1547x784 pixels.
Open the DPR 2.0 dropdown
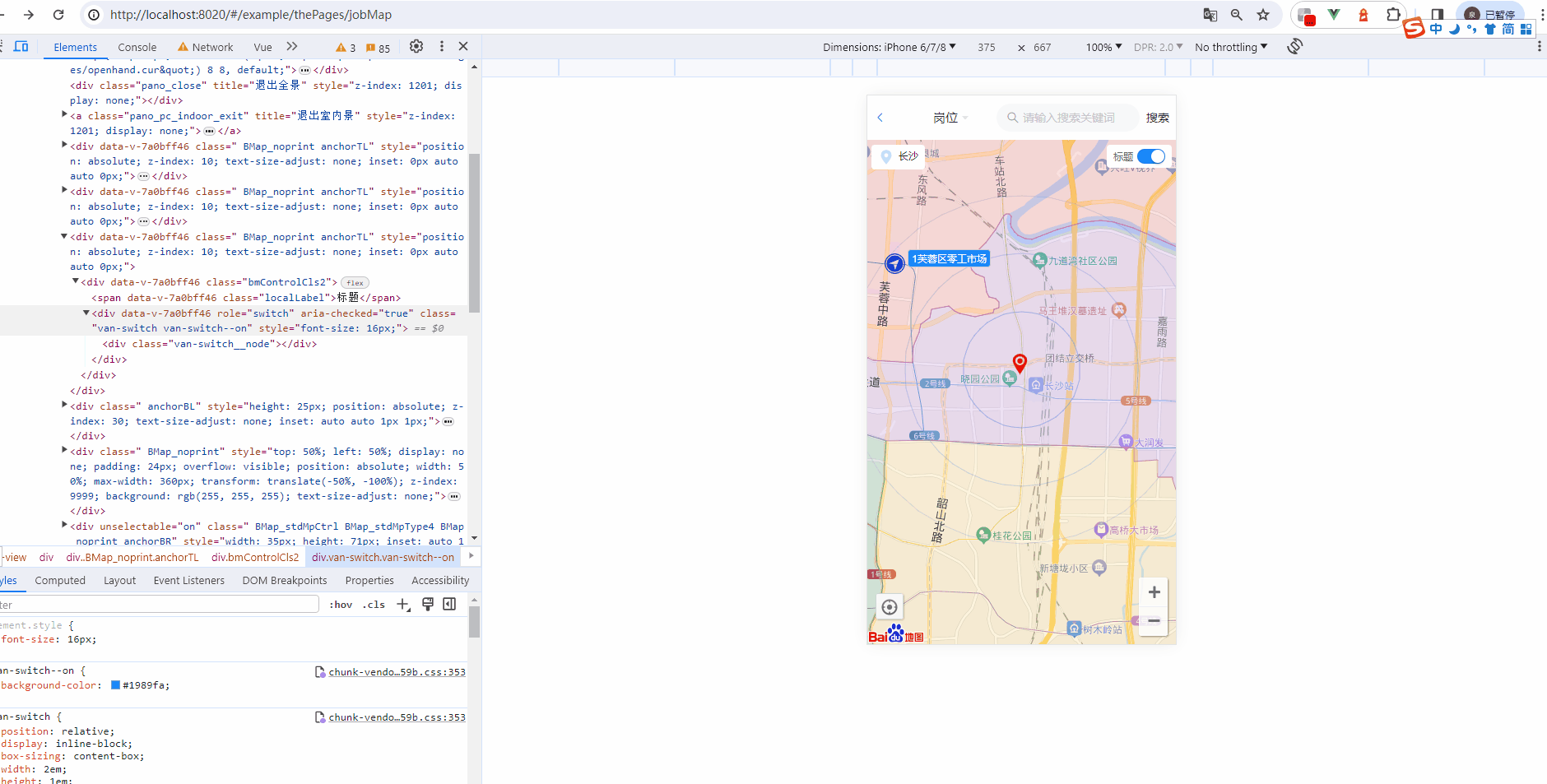[x=1158, y=47]
